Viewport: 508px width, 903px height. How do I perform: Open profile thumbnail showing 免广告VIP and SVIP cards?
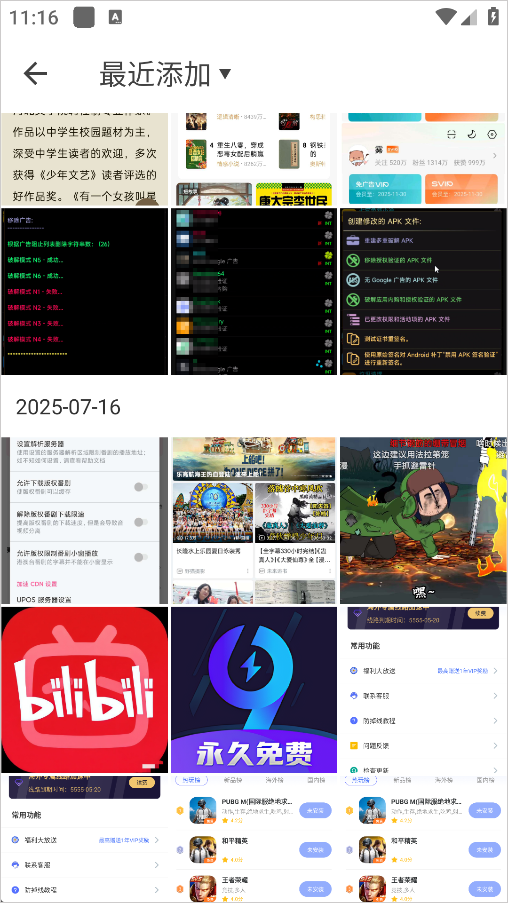424,160
